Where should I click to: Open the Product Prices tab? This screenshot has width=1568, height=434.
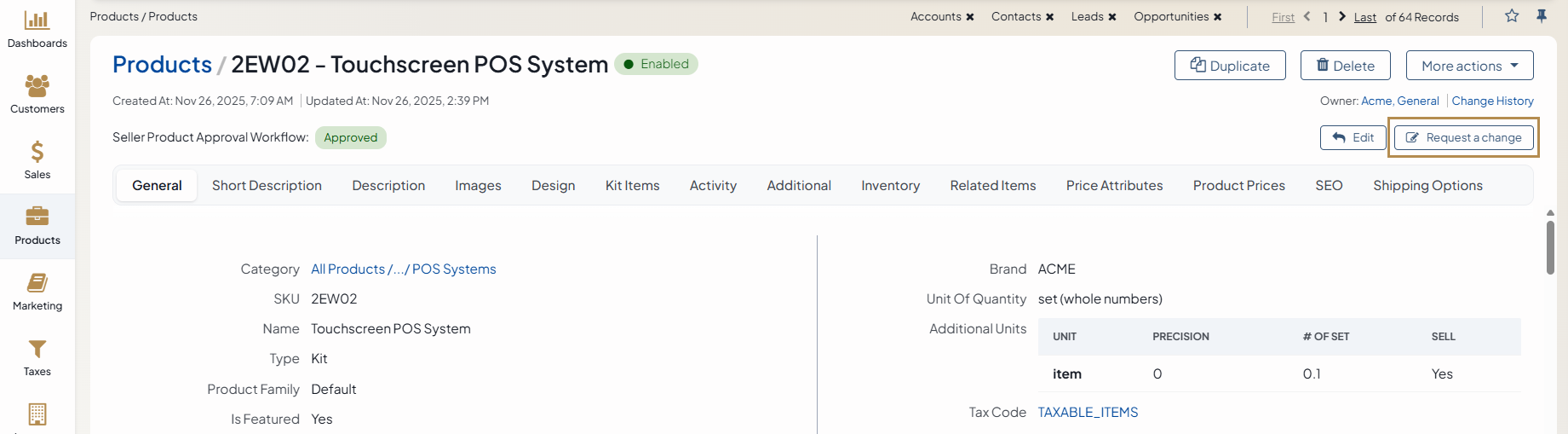point(1238,186)
